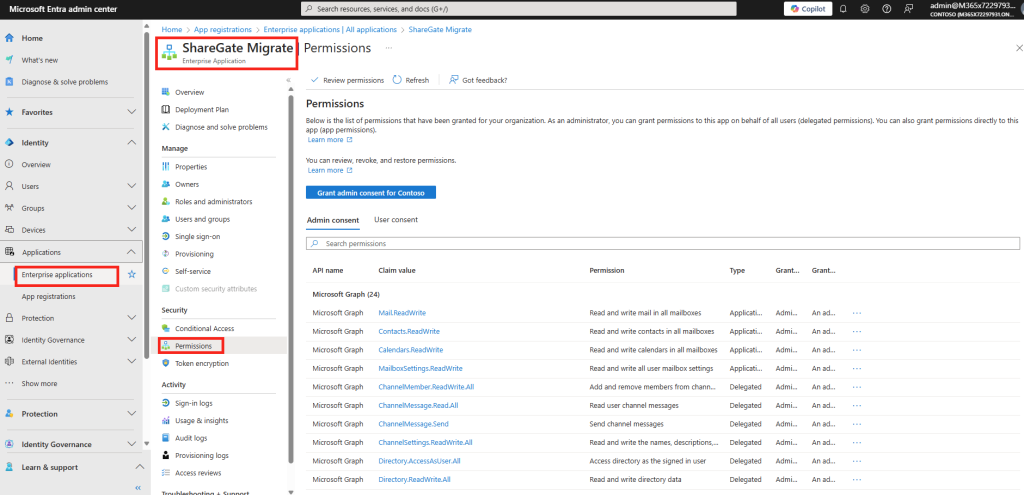This screenshot has width=1024, height=495.
Task: Open the help question mark icon
Action: tap(886, 9)
